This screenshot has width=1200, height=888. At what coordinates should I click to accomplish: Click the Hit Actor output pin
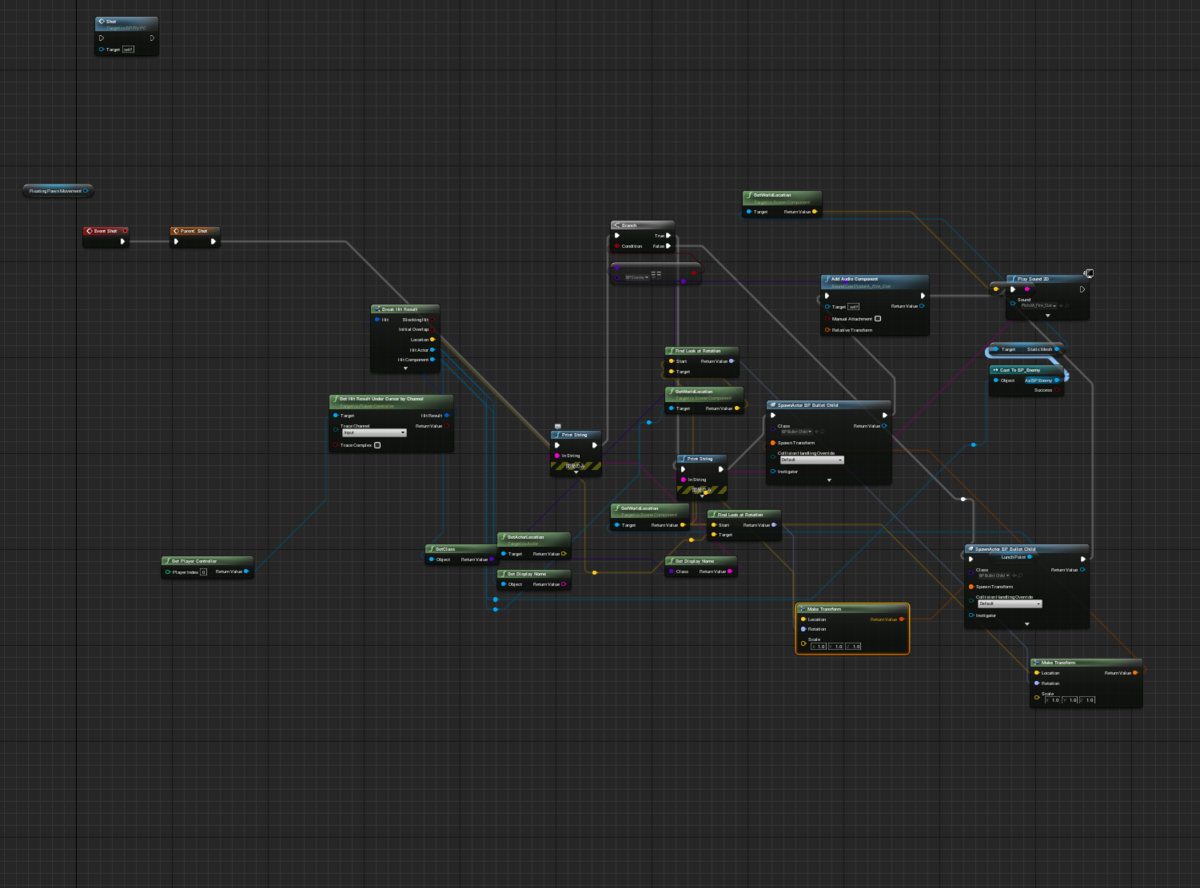point(433,349)
